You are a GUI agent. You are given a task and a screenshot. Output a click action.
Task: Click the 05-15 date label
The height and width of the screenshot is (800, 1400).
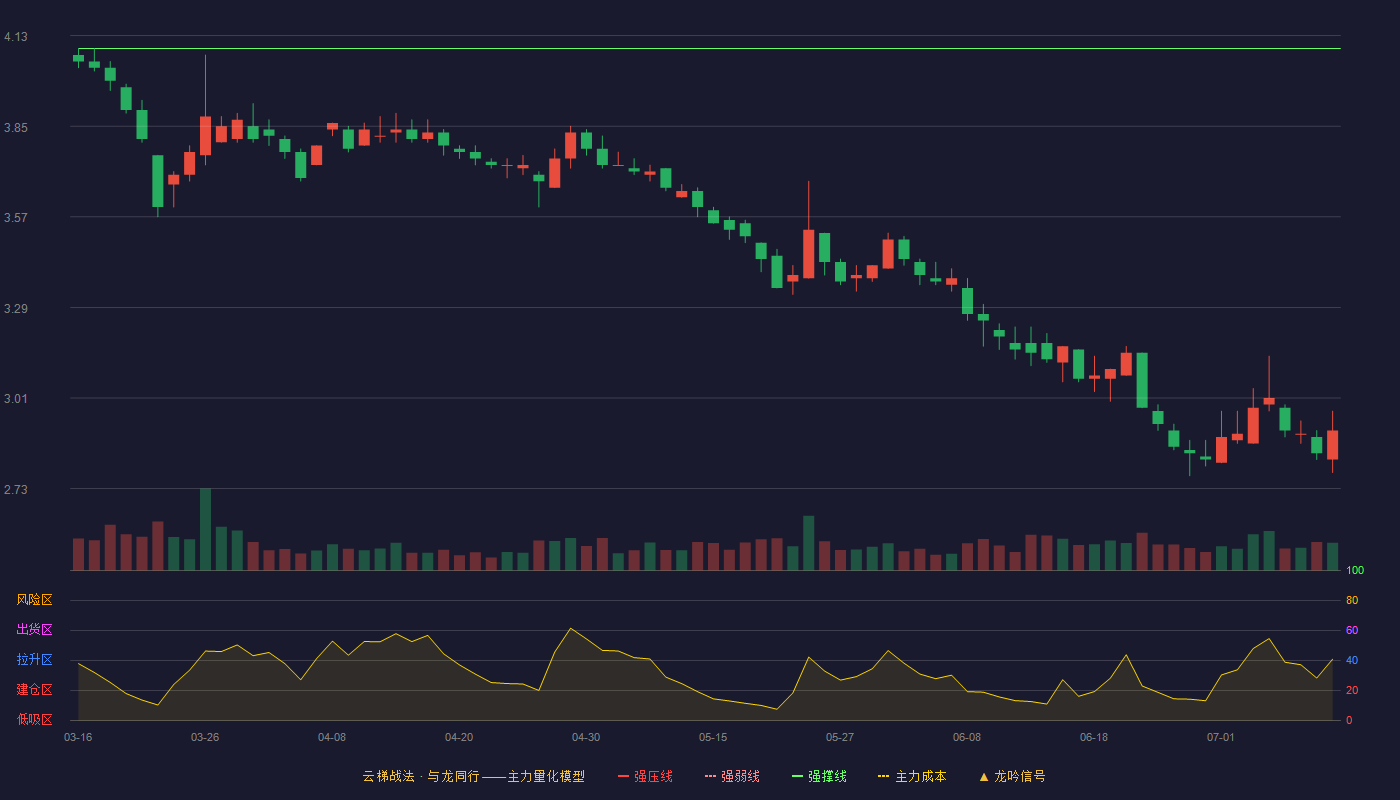[713, 737]
